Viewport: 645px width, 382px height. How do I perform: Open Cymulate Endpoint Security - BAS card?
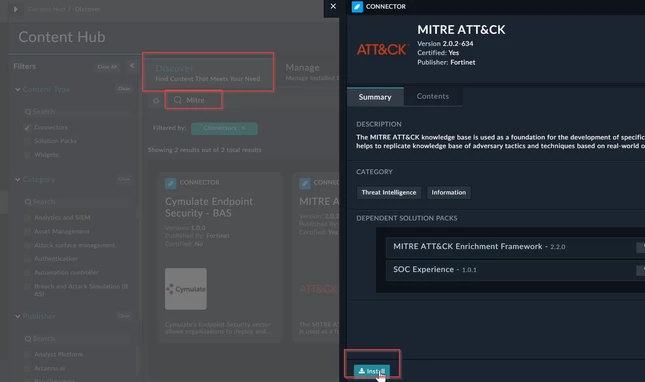[x=220, y=257]
